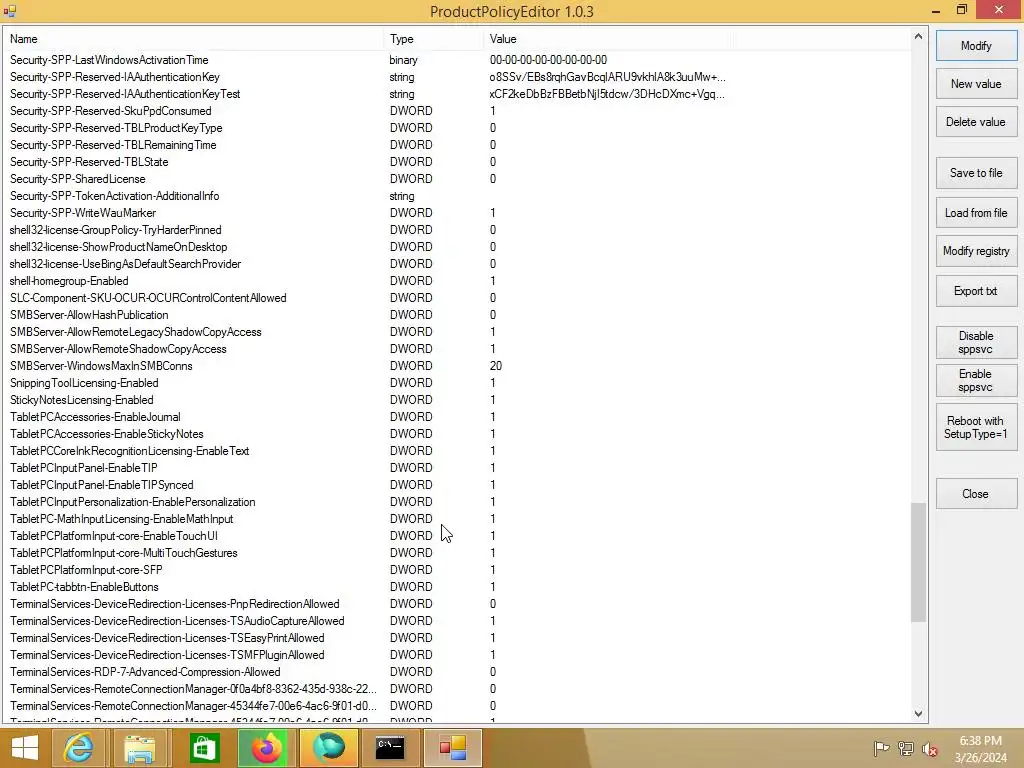
Task: Select TabletPC-MathInputLicensing-EnableMathInput row
Action: pyautogui.click(x=457, y=519)
